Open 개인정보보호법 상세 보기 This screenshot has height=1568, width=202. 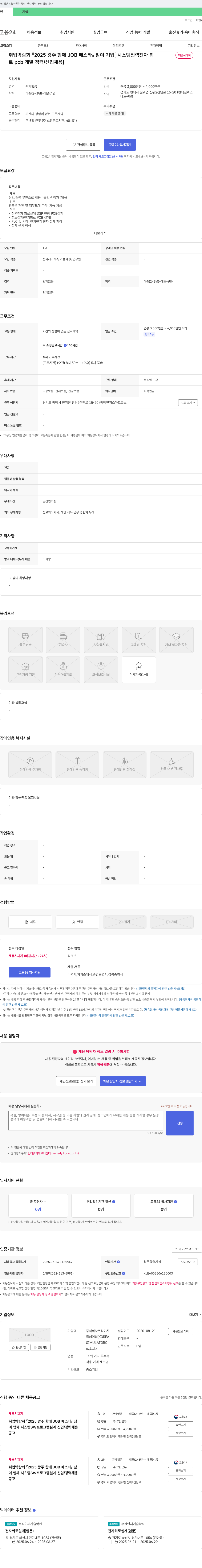click(76, 1081)
